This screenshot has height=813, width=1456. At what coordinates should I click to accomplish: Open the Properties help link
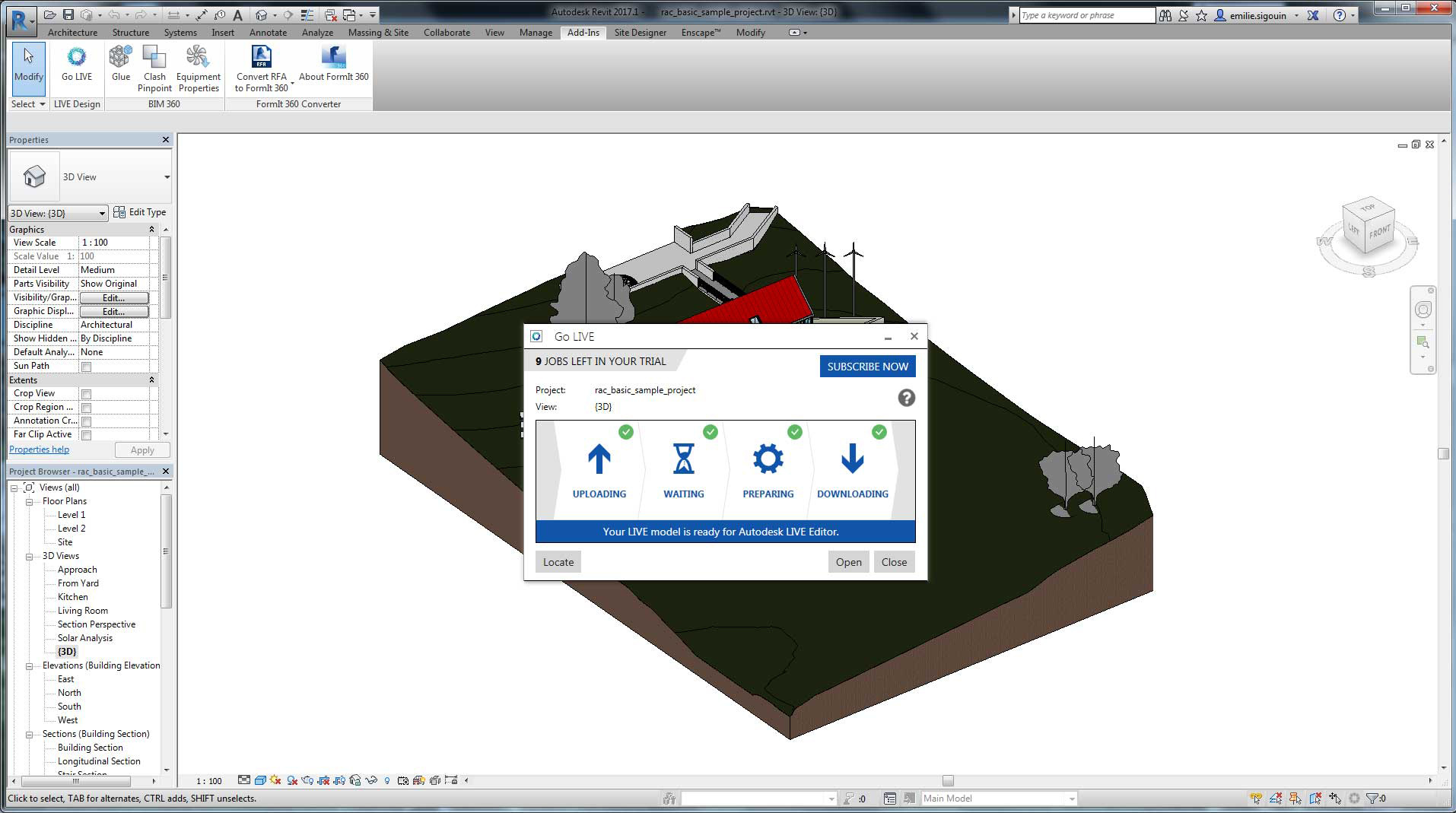pyautogui.click(x=38, y=449)
